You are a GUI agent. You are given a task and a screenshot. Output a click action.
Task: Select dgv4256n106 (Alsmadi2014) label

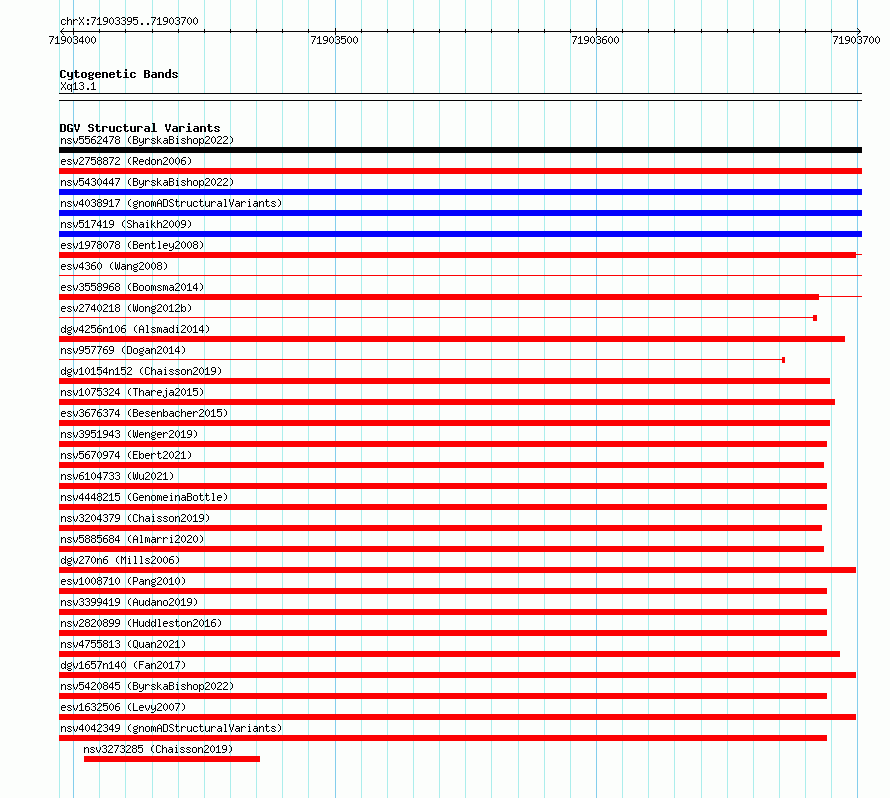coord(135,329)
